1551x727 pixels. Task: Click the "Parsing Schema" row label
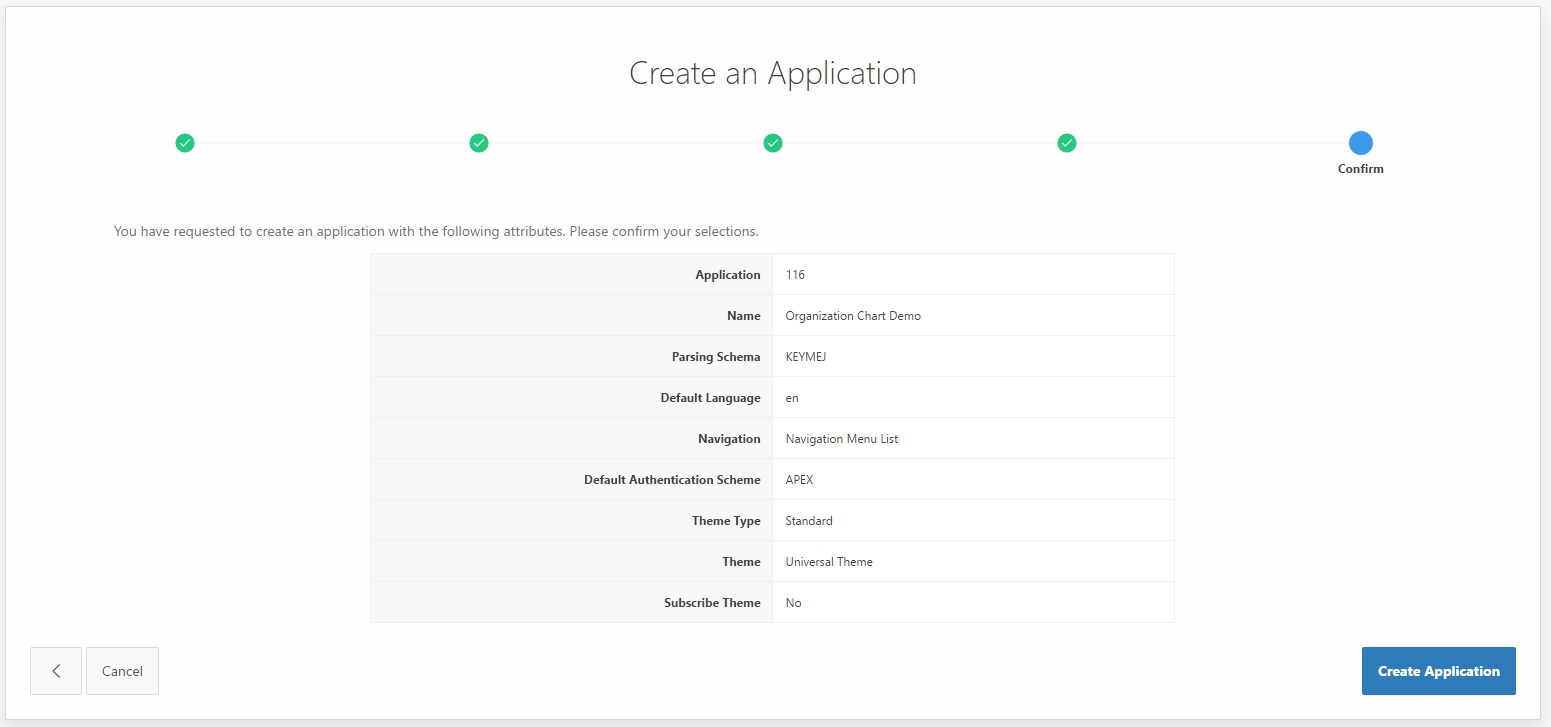(716, 357)
